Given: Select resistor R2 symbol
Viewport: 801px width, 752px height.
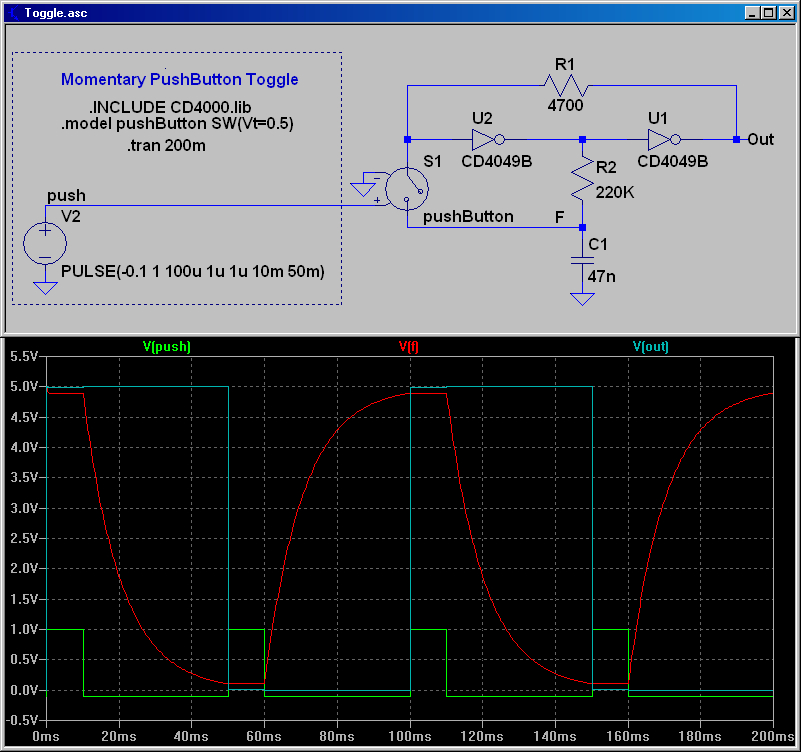Looking at the screenshot, I should coord(582,178).
